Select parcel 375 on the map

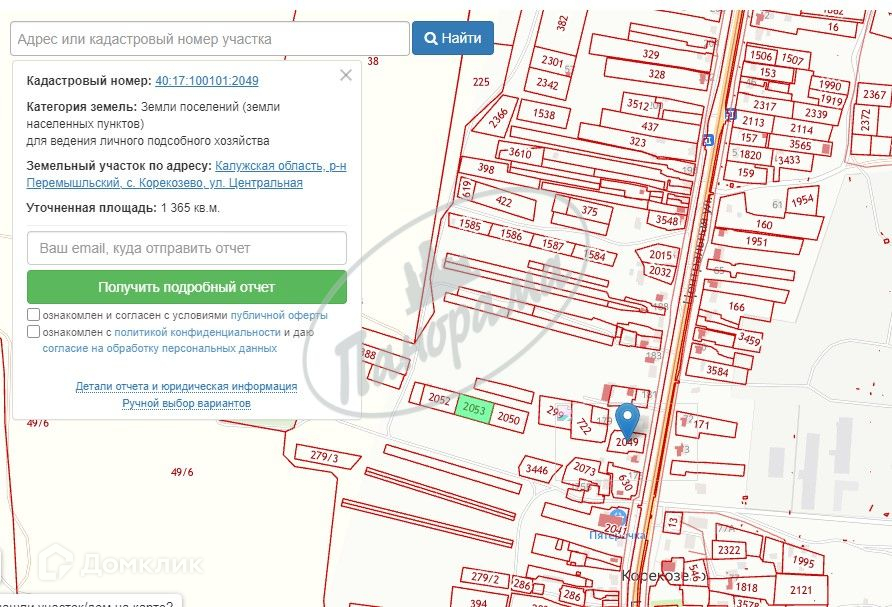(x=589, y=211)
